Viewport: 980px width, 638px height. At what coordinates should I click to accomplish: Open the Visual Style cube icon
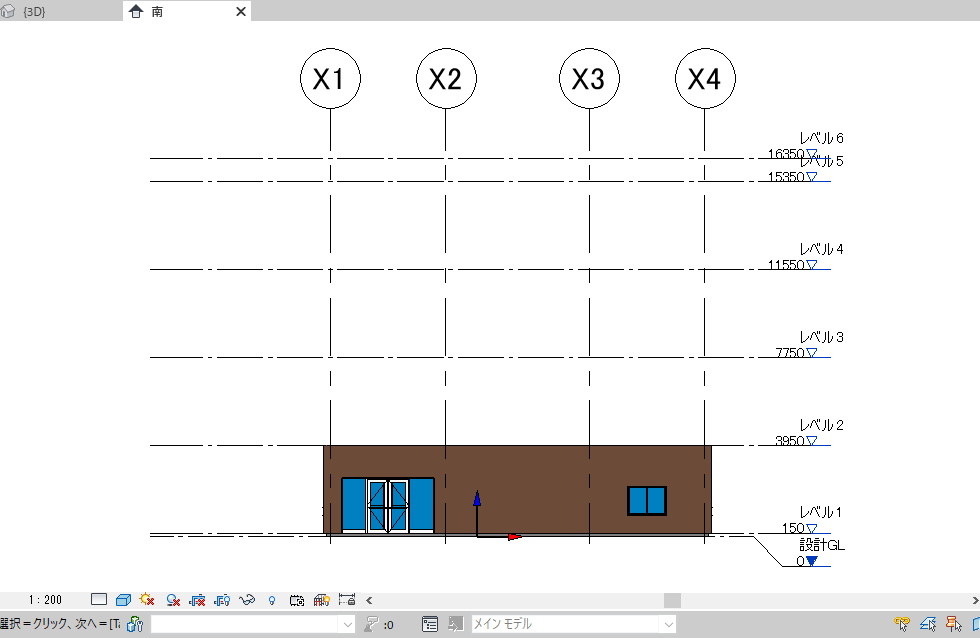(x=123, y=600)
